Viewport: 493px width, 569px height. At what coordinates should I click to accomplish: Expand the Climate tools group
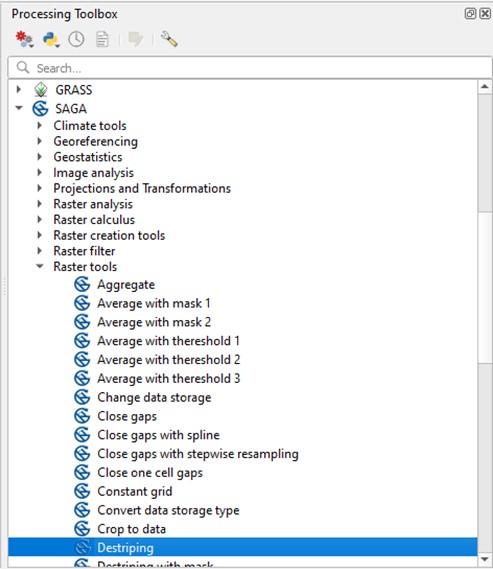click(40, 126)
